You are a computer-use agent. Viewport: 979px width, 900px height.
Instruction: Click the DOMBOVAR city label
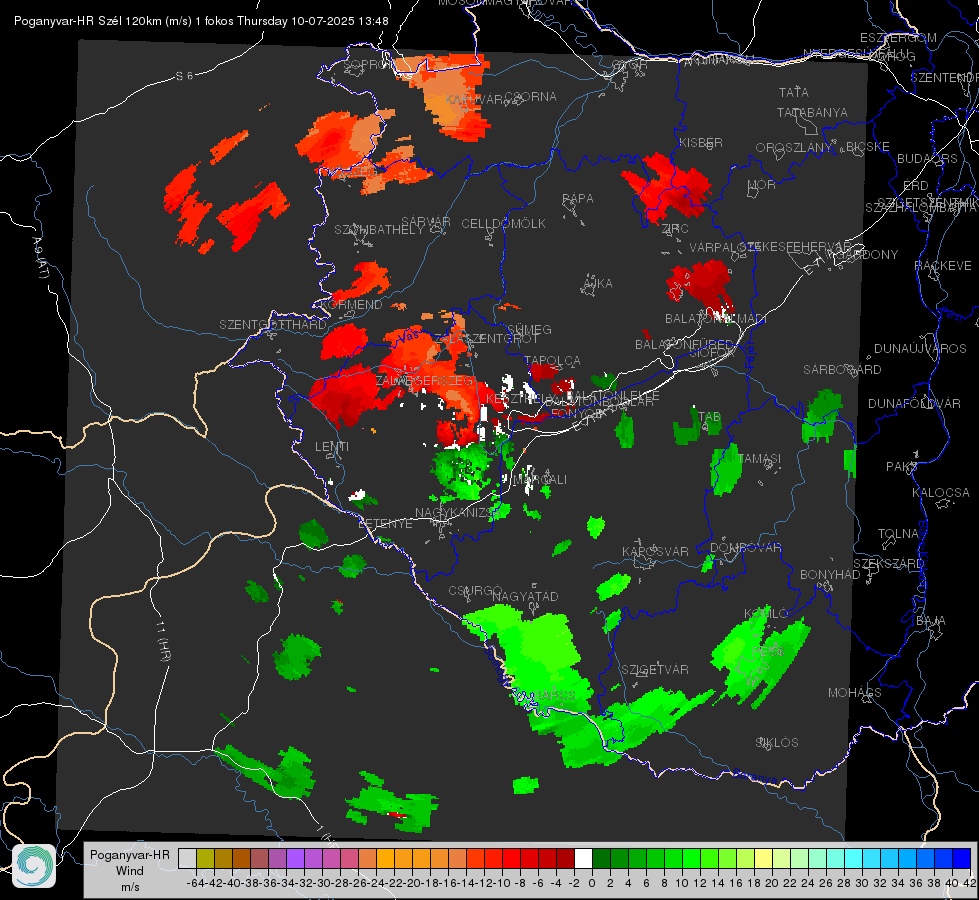745,548
